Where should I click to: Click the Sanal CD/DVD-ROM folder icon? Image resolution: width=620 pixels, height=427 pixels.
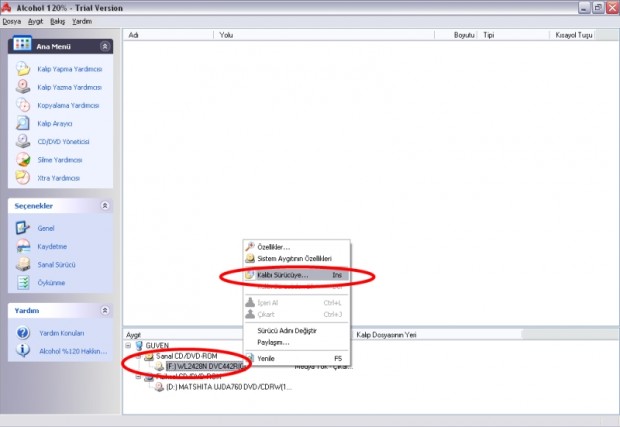149,356
